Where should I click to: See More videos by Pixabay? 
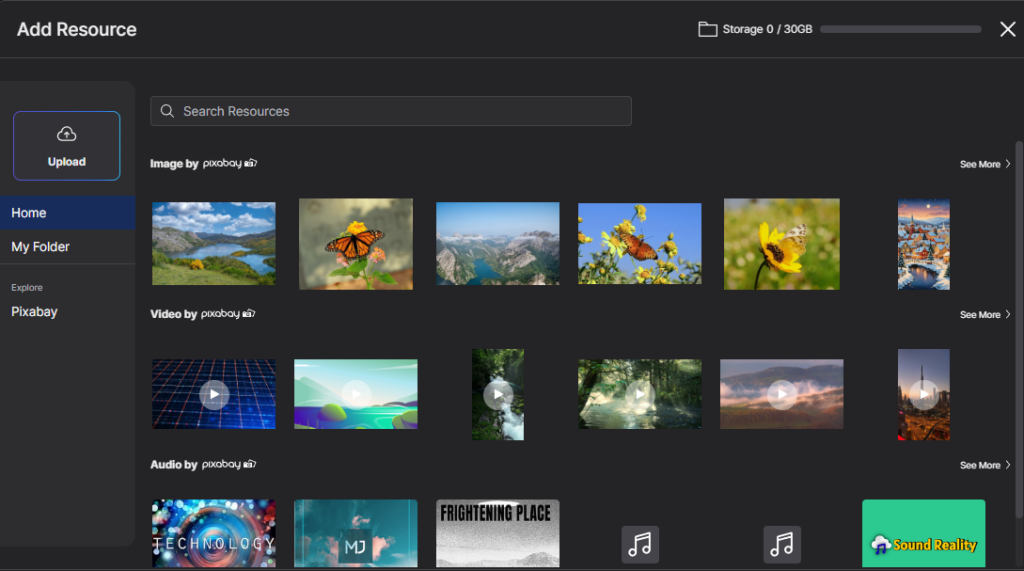click(x=985, y=314)
